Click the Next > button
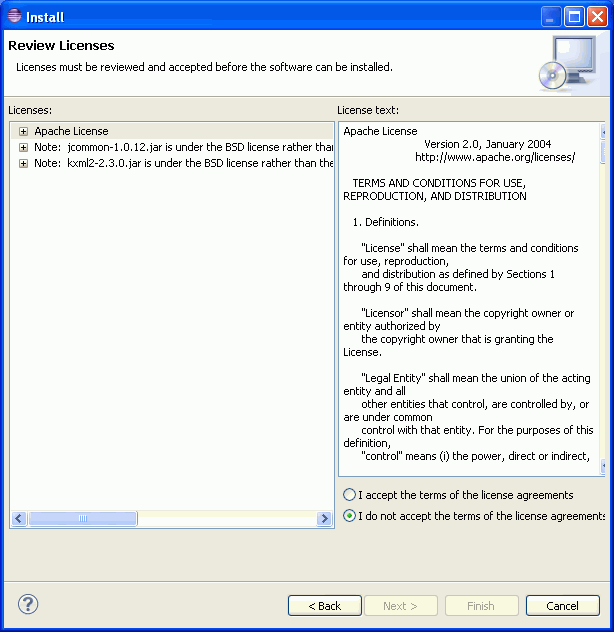The height and width of the screenshot is (632, 614). tap(401, 605)
